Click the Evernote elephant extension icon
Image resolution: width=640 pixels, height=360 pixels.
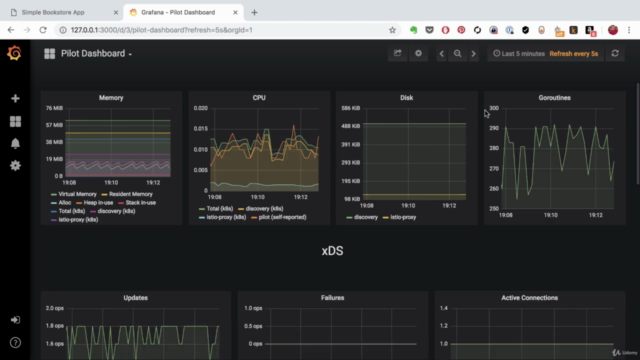pos(413,30)
